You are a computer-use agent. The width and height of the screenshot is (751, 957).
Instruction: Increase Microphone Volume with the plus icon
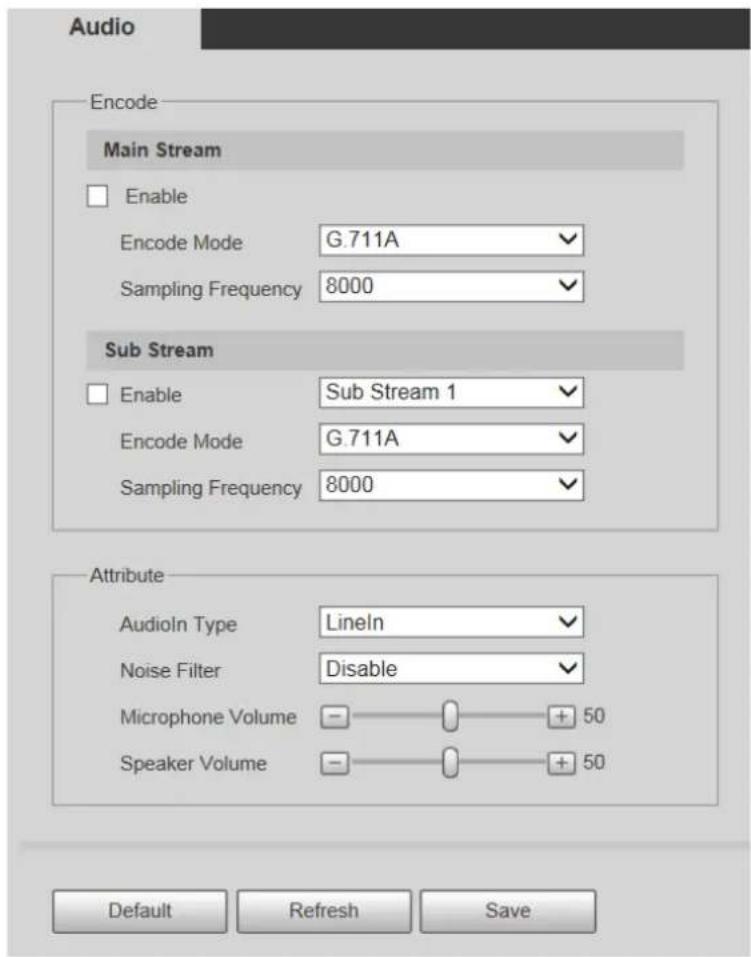pyautogui.click(x=561, y=717)
